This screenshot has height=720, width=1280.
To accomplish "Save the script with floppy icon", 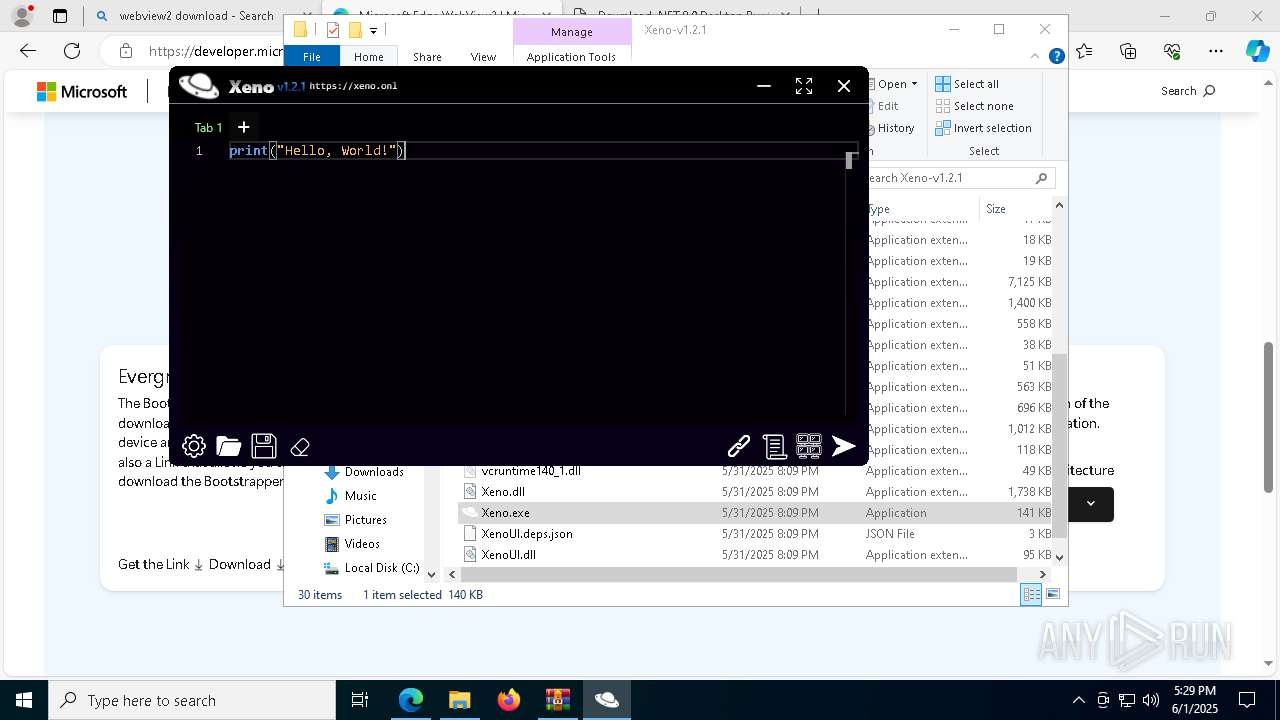I will click(x=264, y=446).
